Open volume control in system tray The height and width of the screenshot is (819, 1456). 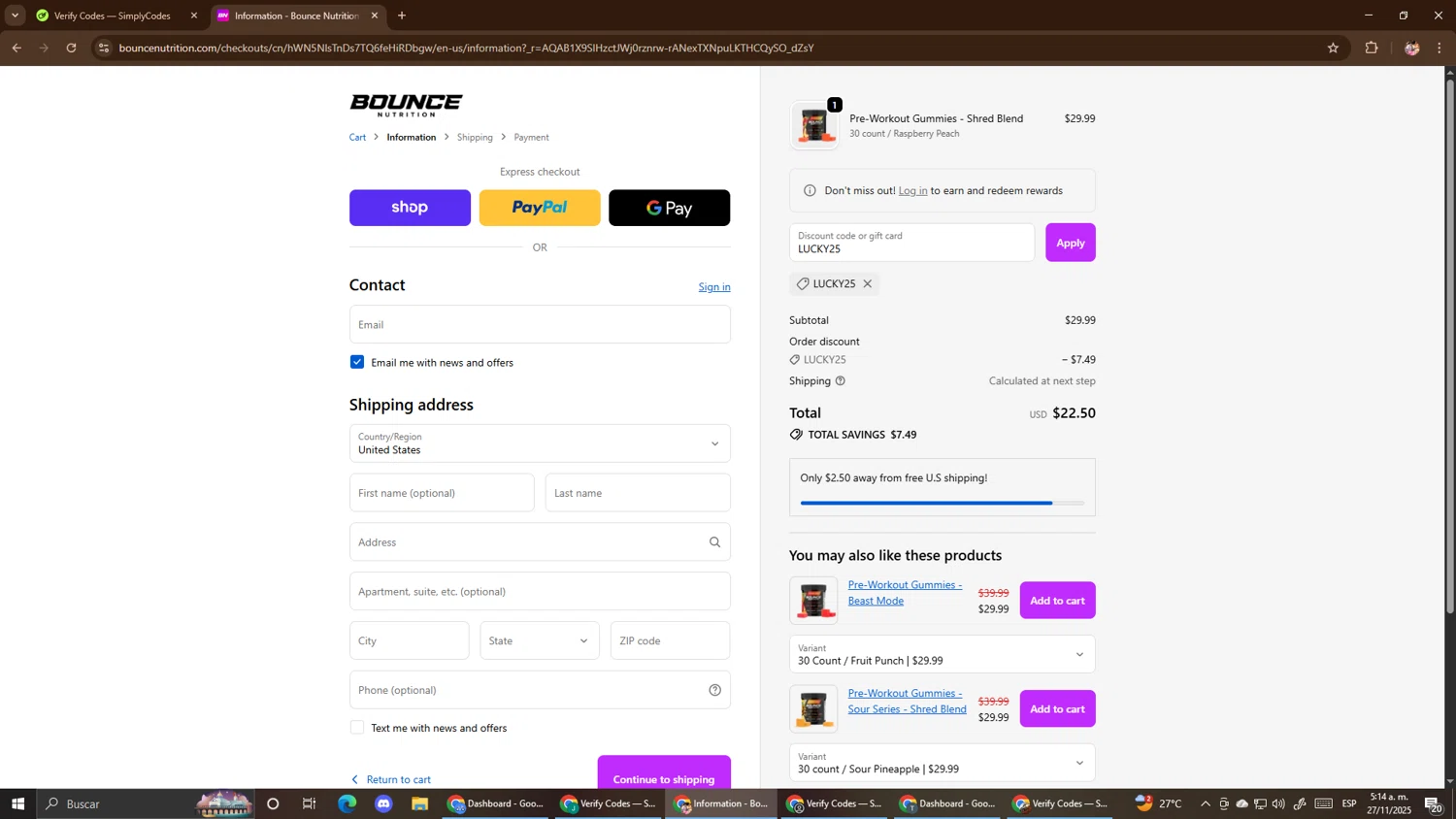tap(1278, 803)
